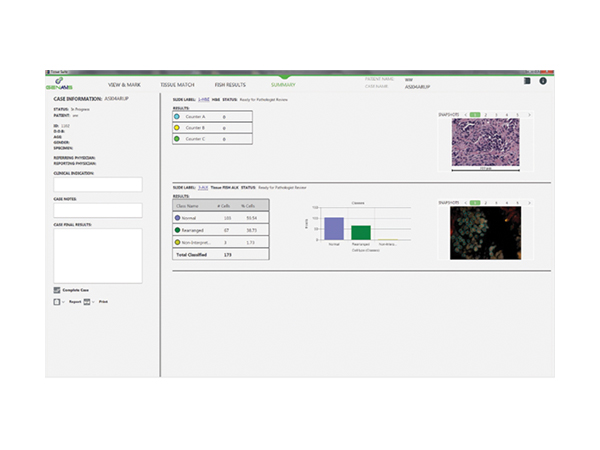The height and width of the screenshot is (450, 600).
Task: Go to next ALK FISH snapshot
Action: point(529,203)
